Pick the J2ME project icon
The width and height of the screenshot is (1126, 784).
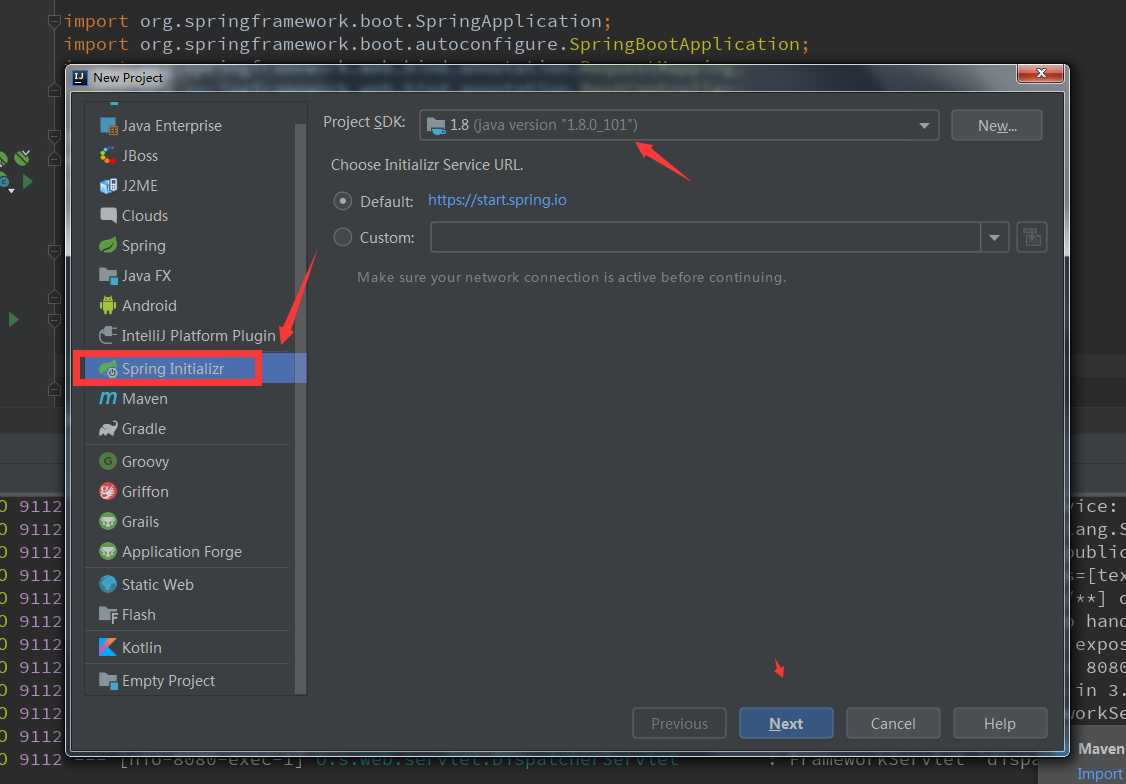[x=108, y=186]
